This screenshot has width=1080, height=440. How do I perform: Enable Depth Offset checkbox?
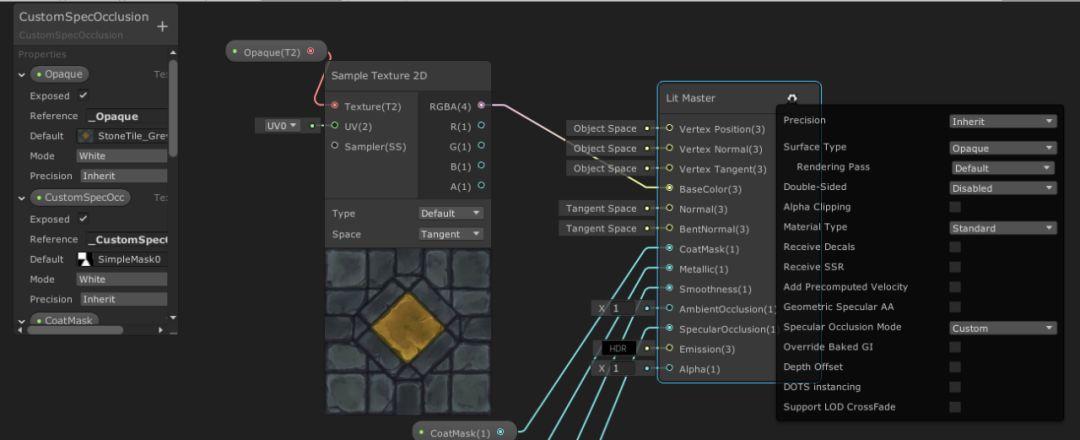(955, 366)
